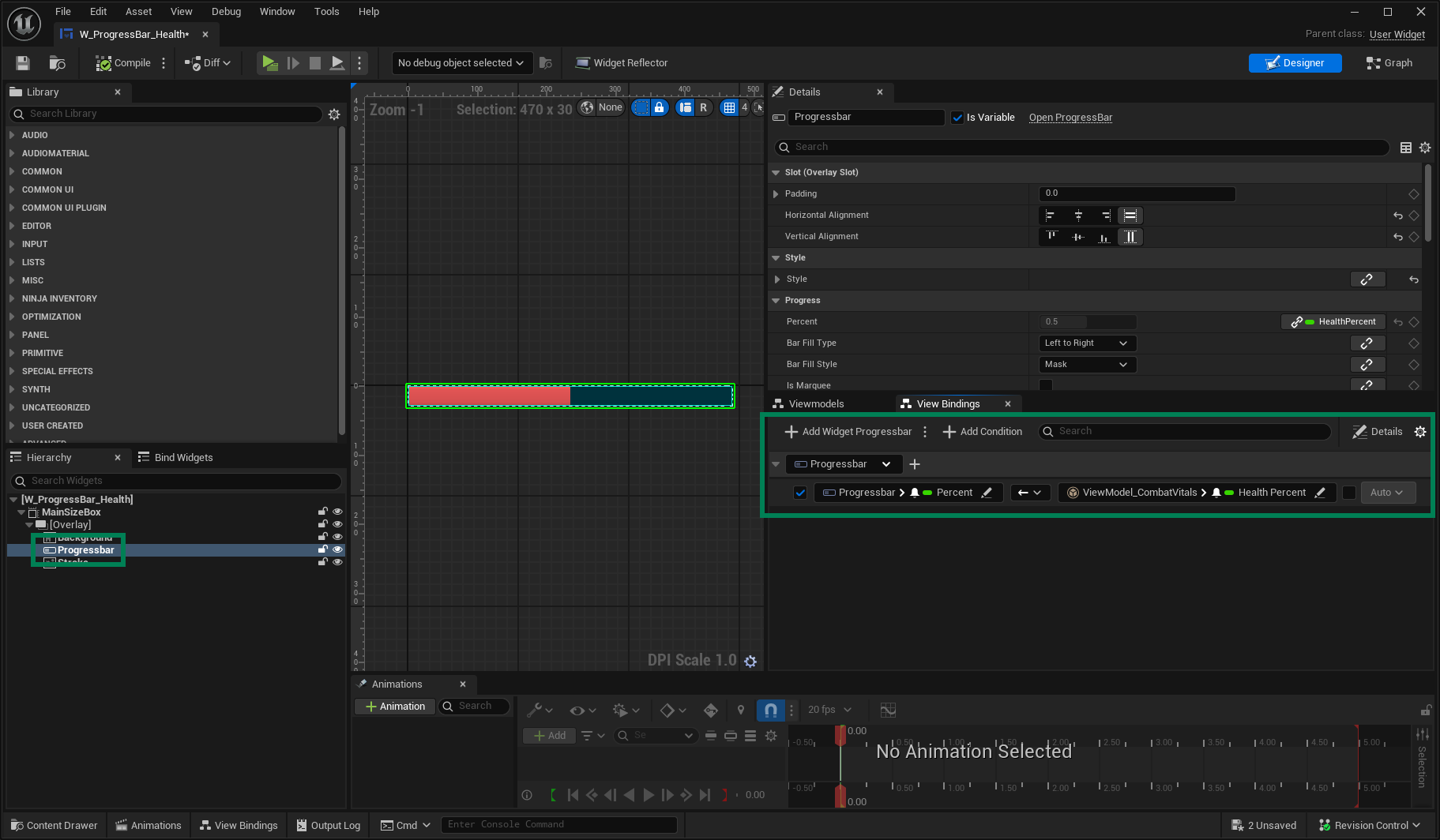Open the Widget Reflector tool
1440x840 pixels.
click(622, 63)
